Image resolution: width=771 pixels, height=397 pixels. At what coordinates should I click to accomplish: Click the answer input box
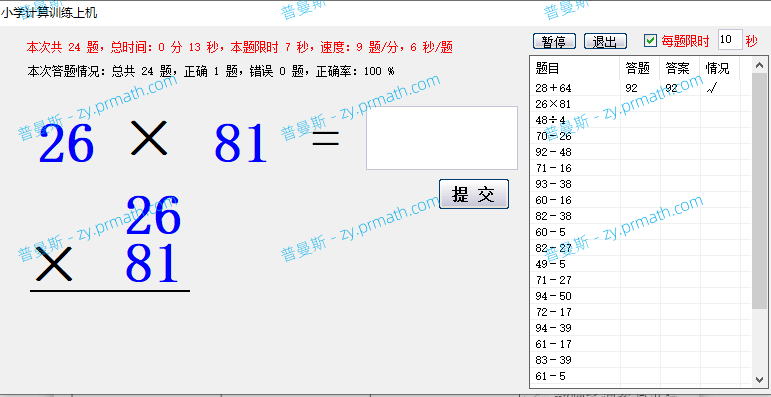coord(442,138)
